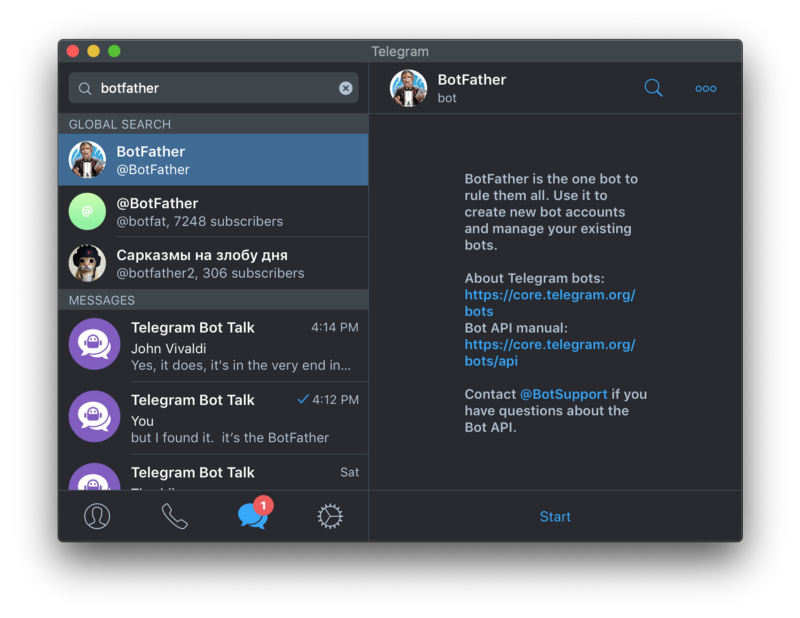800x618 pixels.
Task: Select BotFather @BotFather search result
Action: coord(213,160)
